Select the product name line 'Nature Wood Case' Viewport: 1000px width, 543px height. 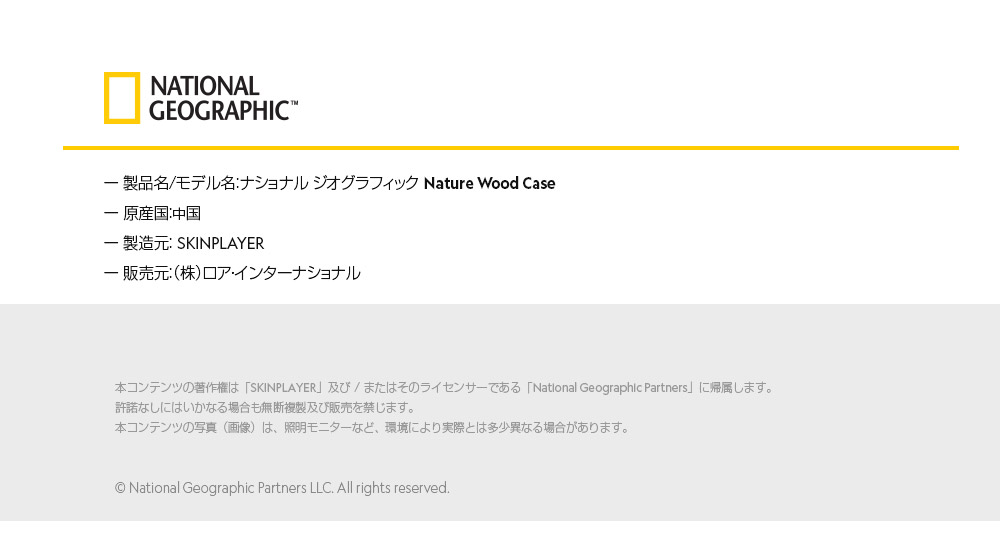(329, 183)
